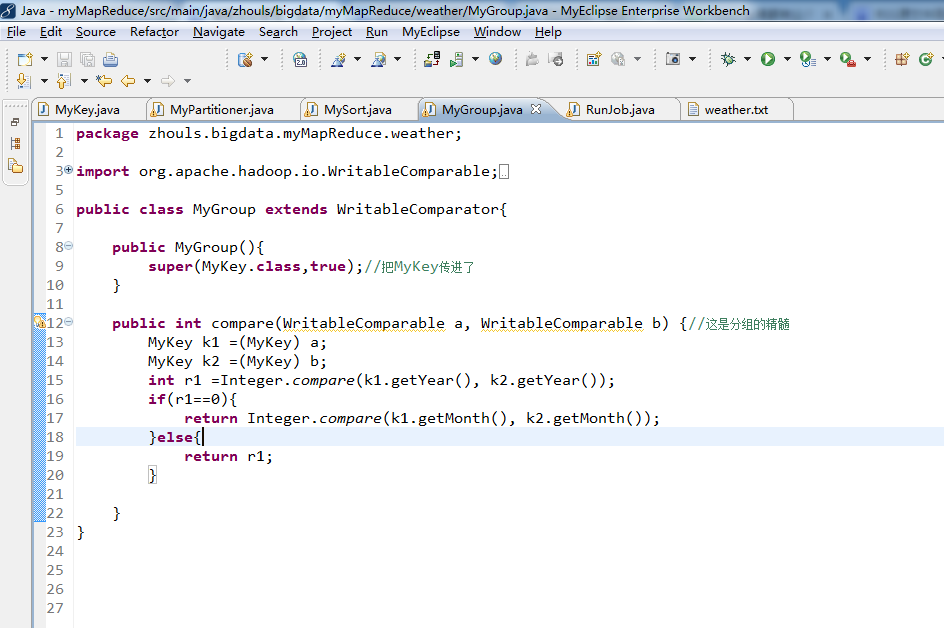Viewport: 944px width, 628px height.
Task: Click the new report chart icon
Action: click(x=594, y=59)
